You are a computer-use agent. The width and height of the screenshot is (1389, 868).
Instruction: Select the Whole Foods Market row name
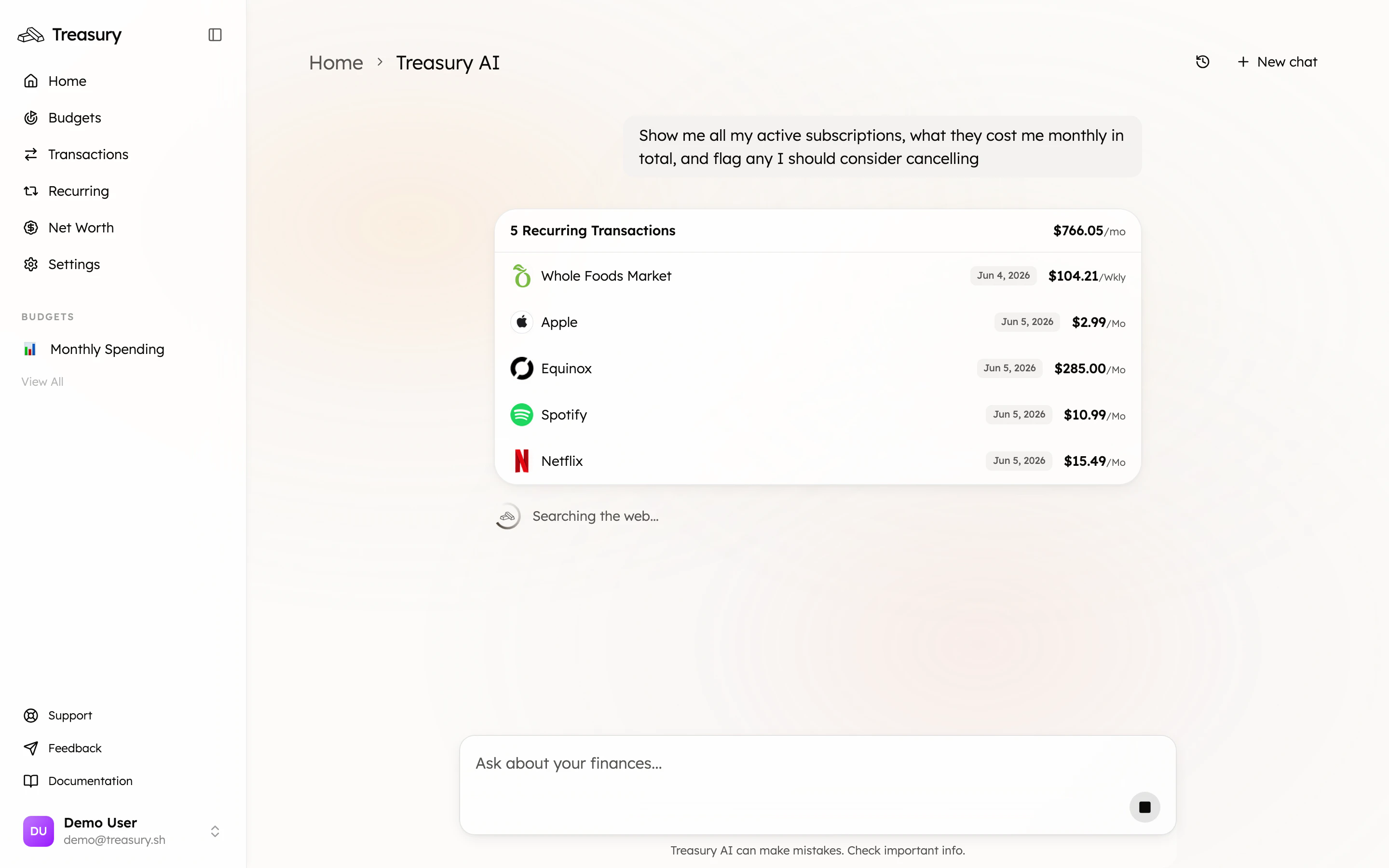click(606, 276)
